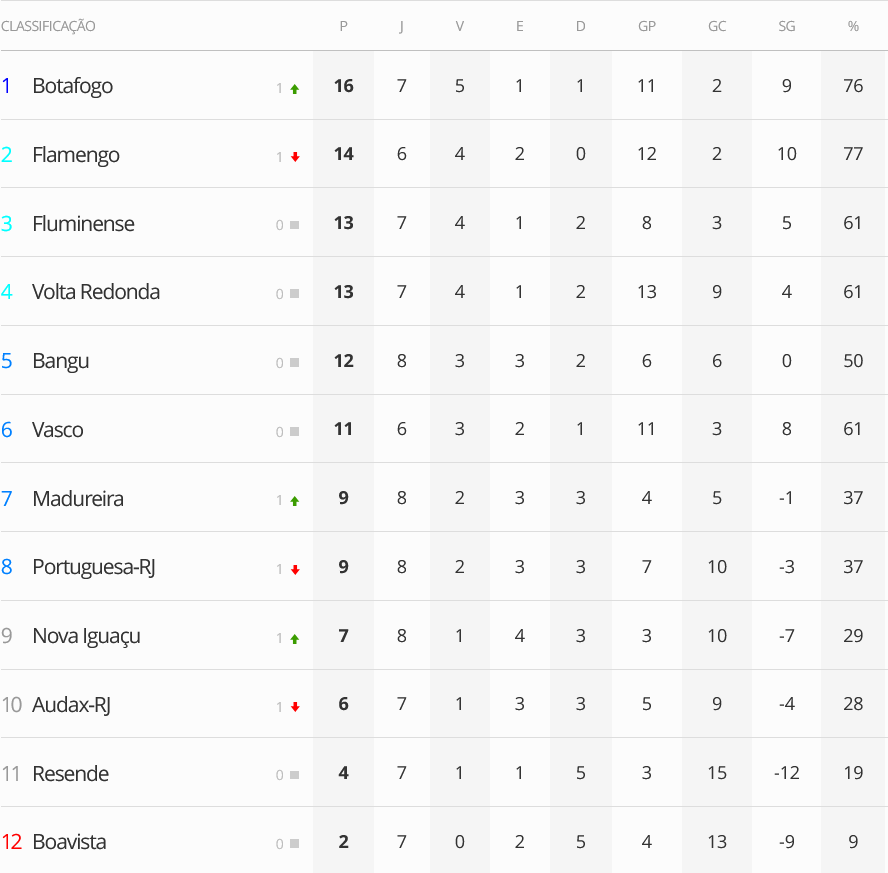This screenshot has width=888, height=873.
Task: Click Flamengo's points value 14
Action: coord(343,154)
